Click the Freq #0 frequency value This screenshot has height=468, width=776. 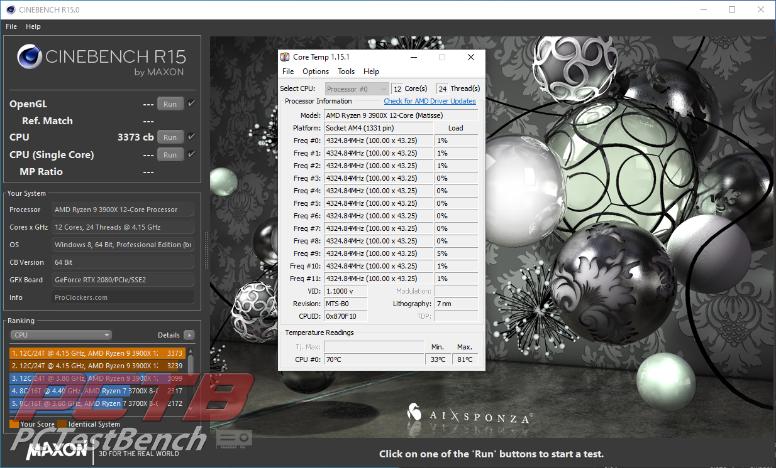tap(379, 140)
